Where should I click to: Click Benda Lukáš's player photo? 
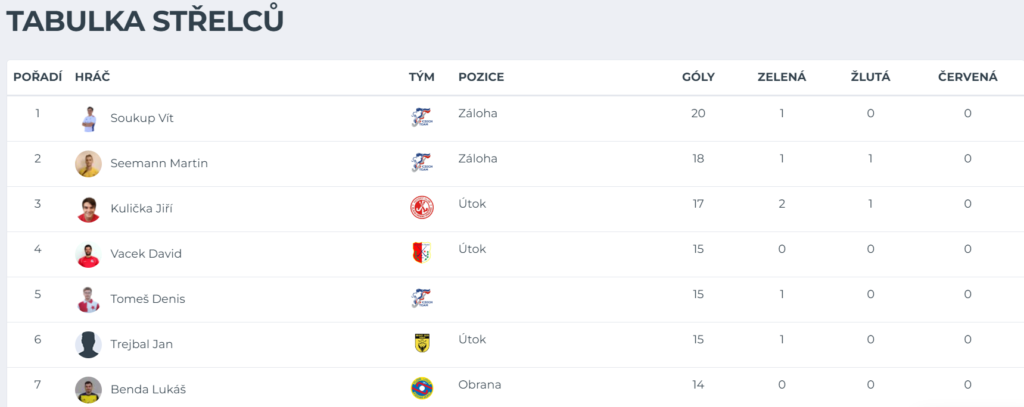[x=88, y=389]
